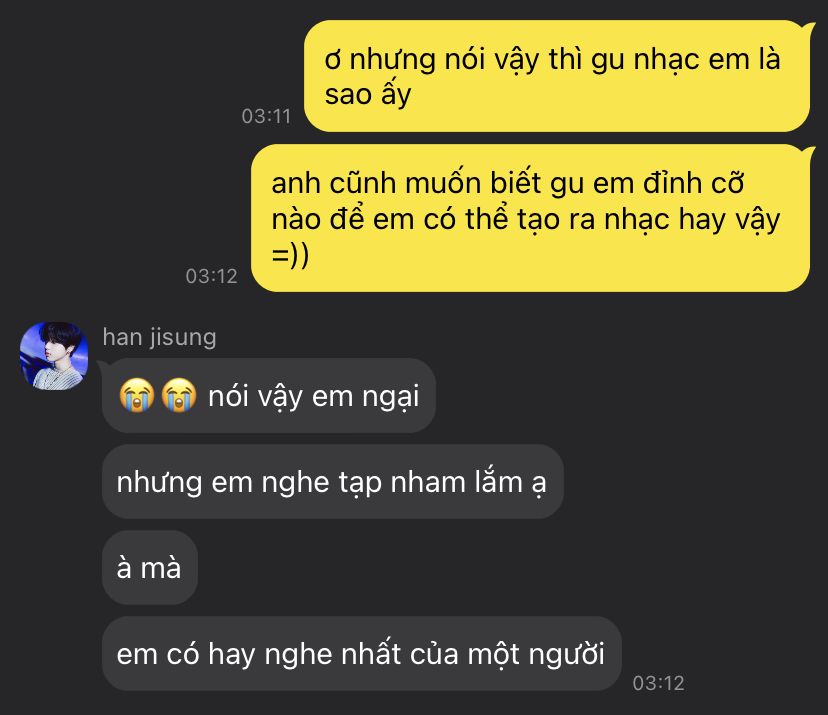The image size is (828, 715).
Task: Tap the 'nhưng em nghe tạp nham lắm ạ' bubble
Action: [x=333, y=482]
